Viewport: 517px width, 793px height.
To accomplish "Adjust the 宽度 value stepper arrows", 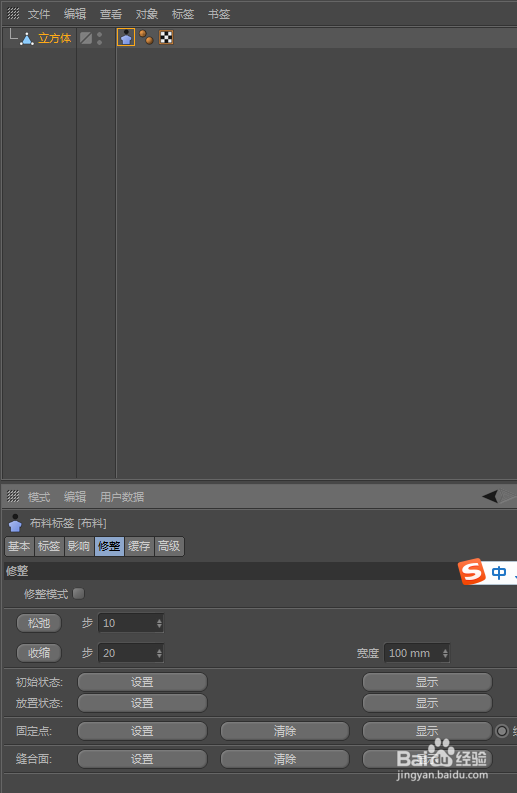I will pos(445,653).
